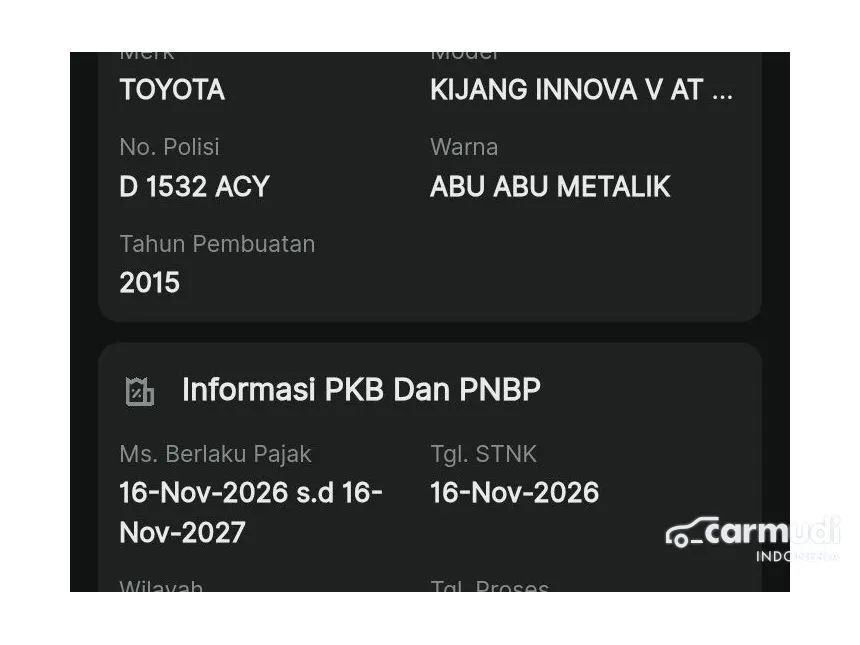This screenshot has width=860, height=645.
Task: Select the Informasi PKB Dan PNBP heading
Action: coord(361,390)
